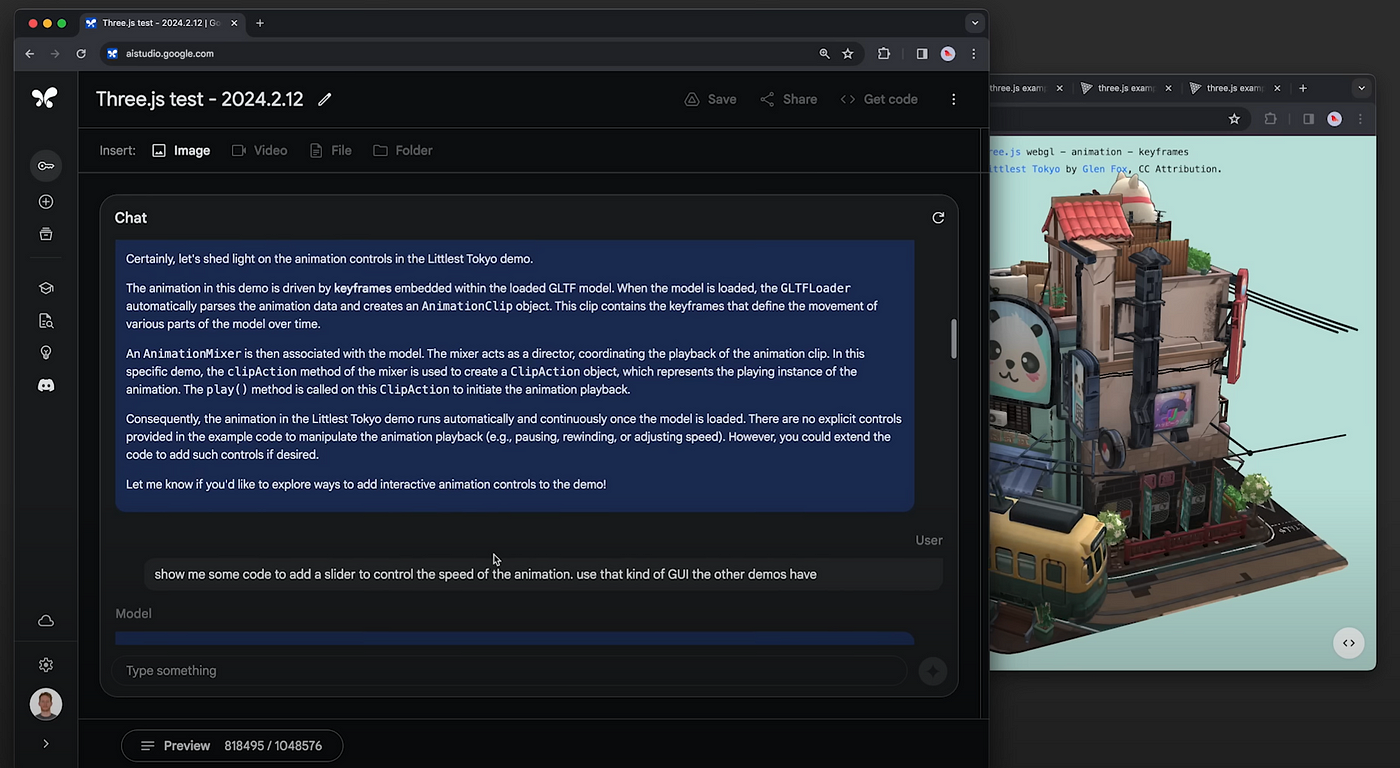Save the prompt with Save button

tap(710, 99)
